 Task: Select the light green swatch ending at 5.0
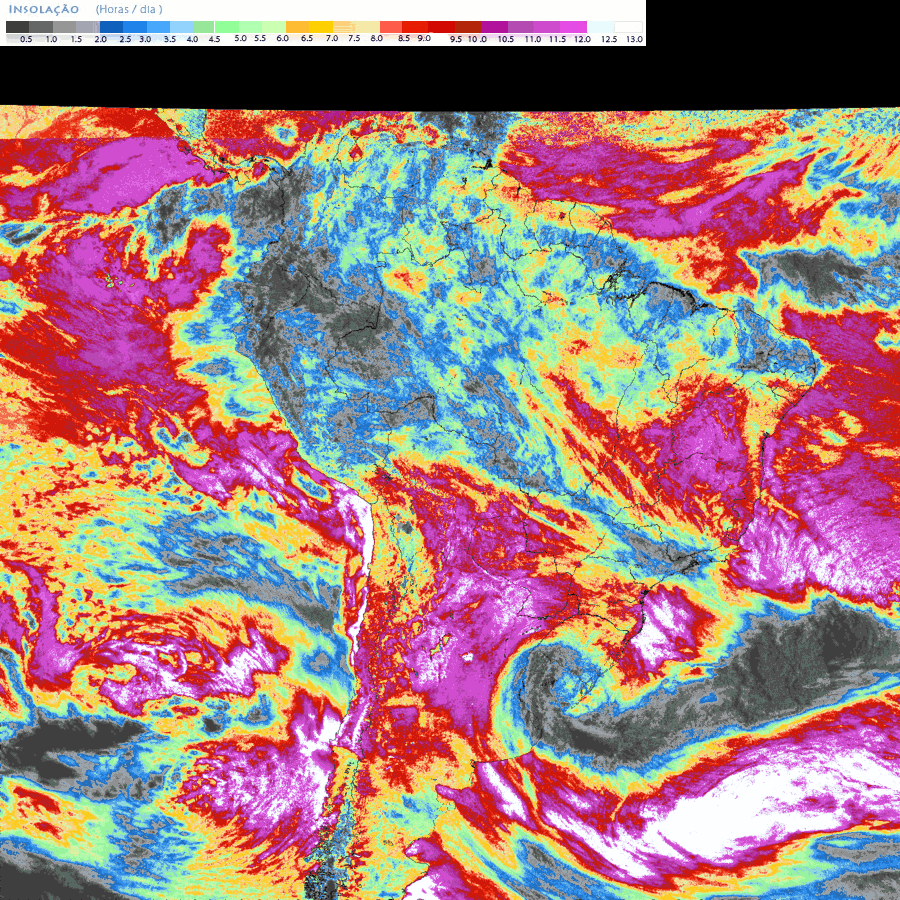click(227, 27)
